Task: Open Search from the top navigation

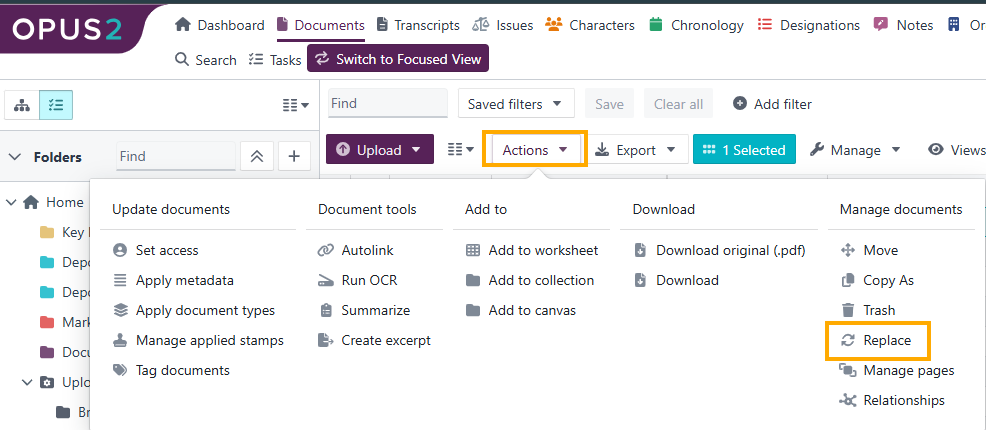Action: click(206, 60)
